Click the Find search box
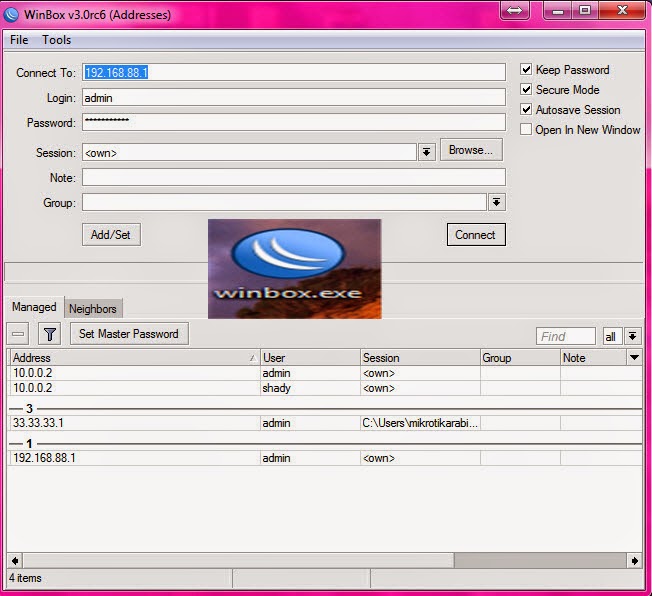Viewport: 652px width, 596px height. pos(566,336)
